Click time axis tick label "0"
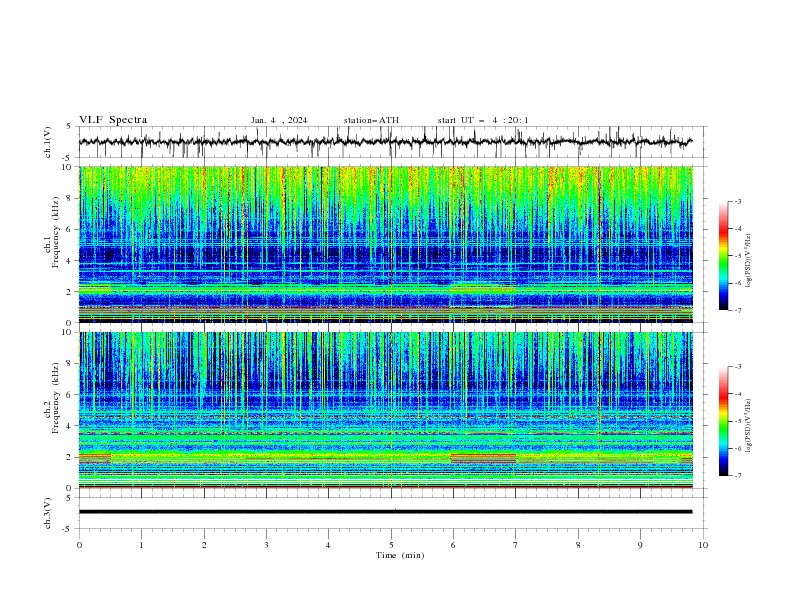This screenshot has width=792, height=612. tap(79, 545)
